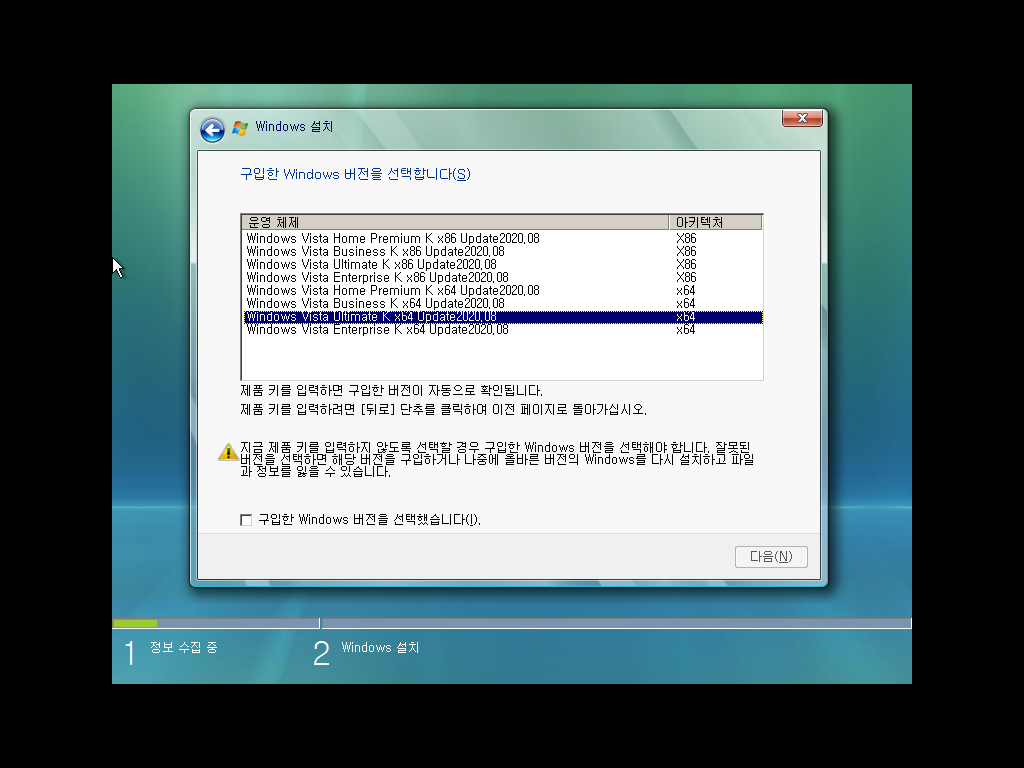Image resolution: width=1024 pixels, height=768 pixels.
Task: Select Windows Vista Ultimate K x86 row
Action: click(502, 264)
